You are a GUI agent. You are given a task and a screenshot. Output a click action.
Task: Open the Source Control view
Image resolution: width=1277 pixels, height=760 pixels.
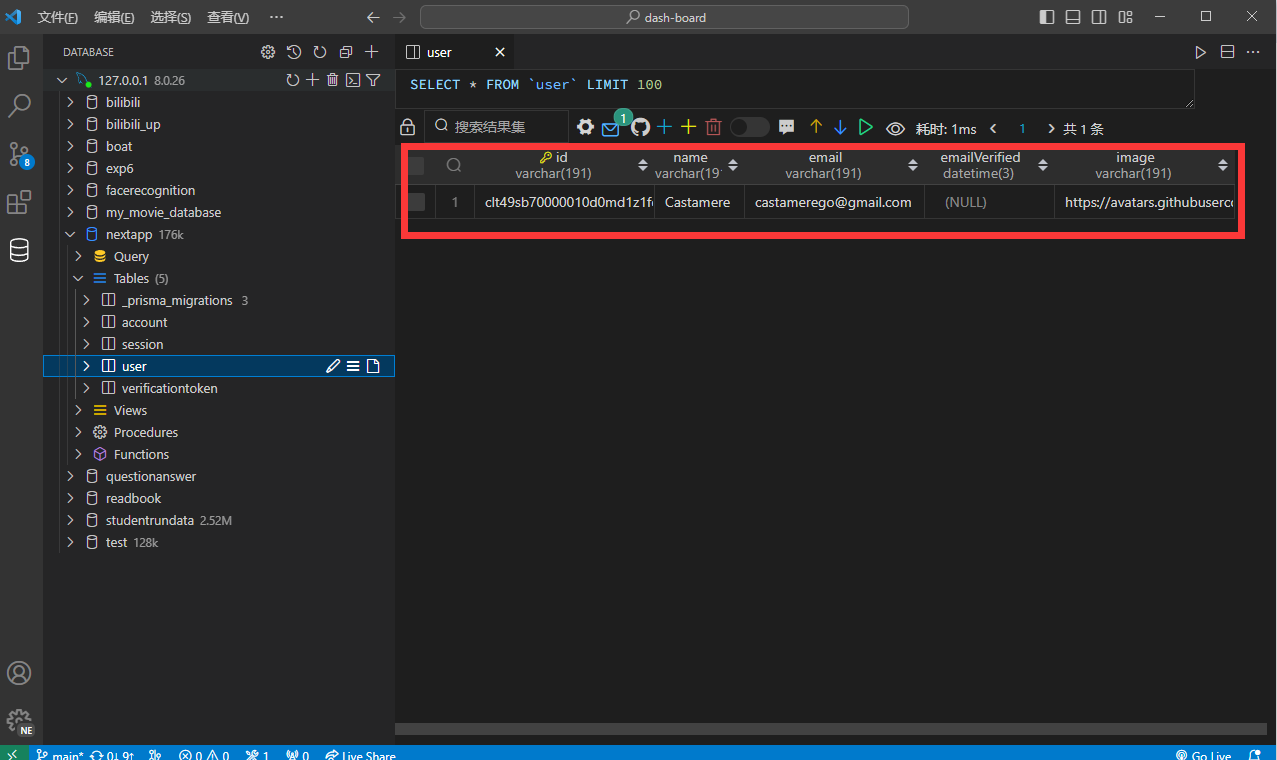pyautogui.click(x=19, y=154)
